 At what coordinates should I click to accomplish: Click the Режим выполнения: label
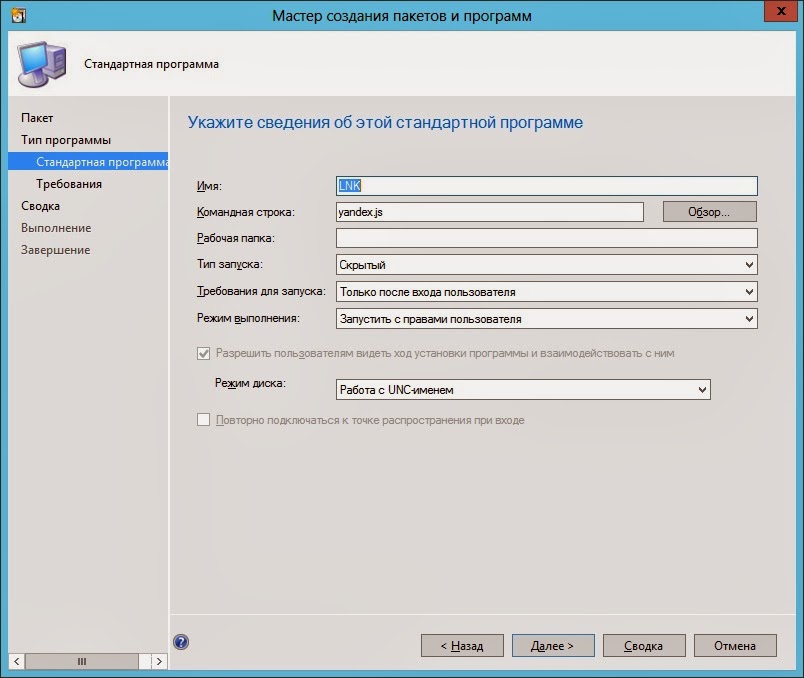pyautogui.click(x=248, y=318)
